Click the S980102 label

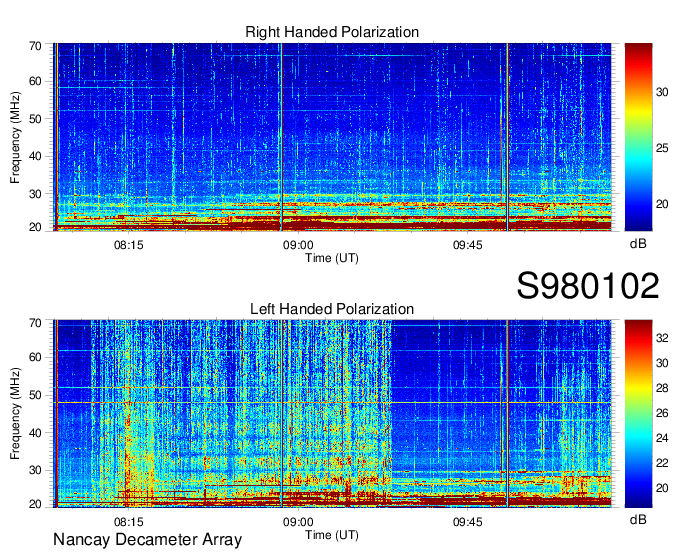588,286
